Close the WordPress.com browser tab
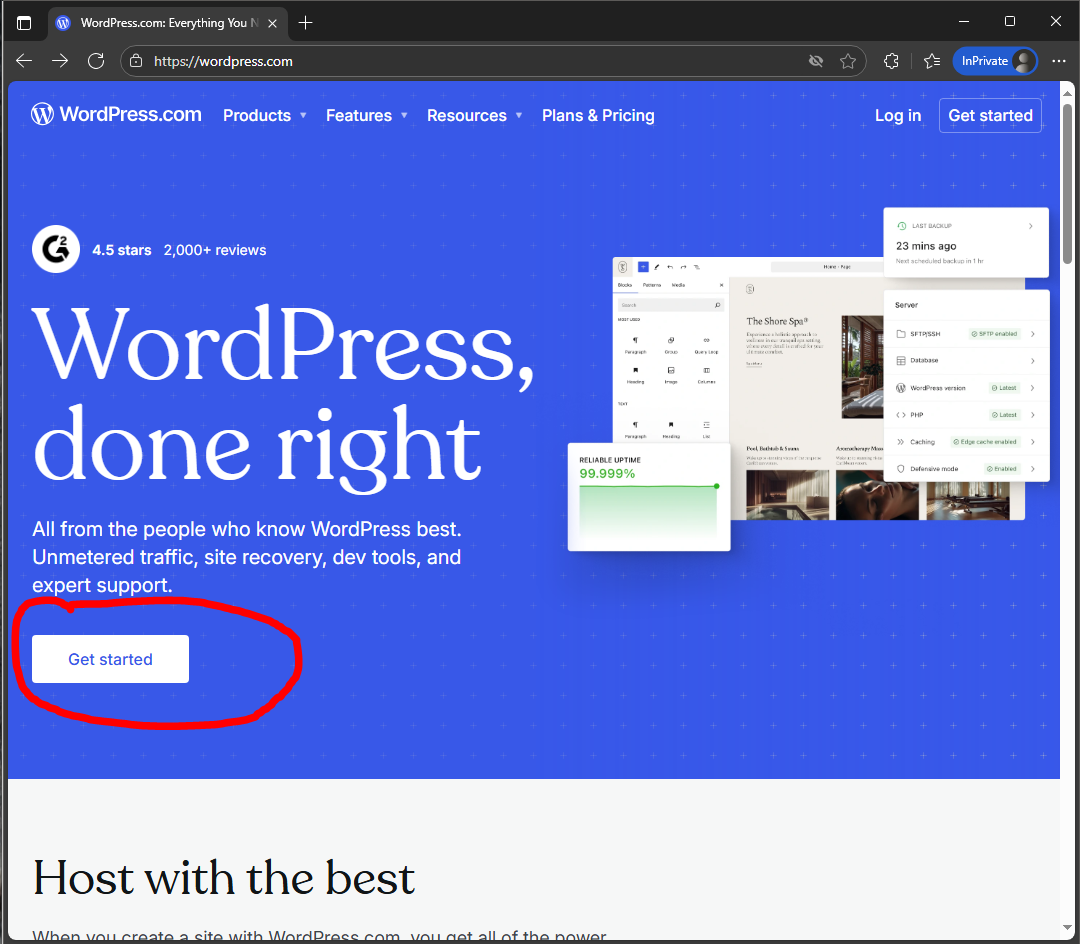The width and height of the screenshot is (1080, 944). point(273,23)
